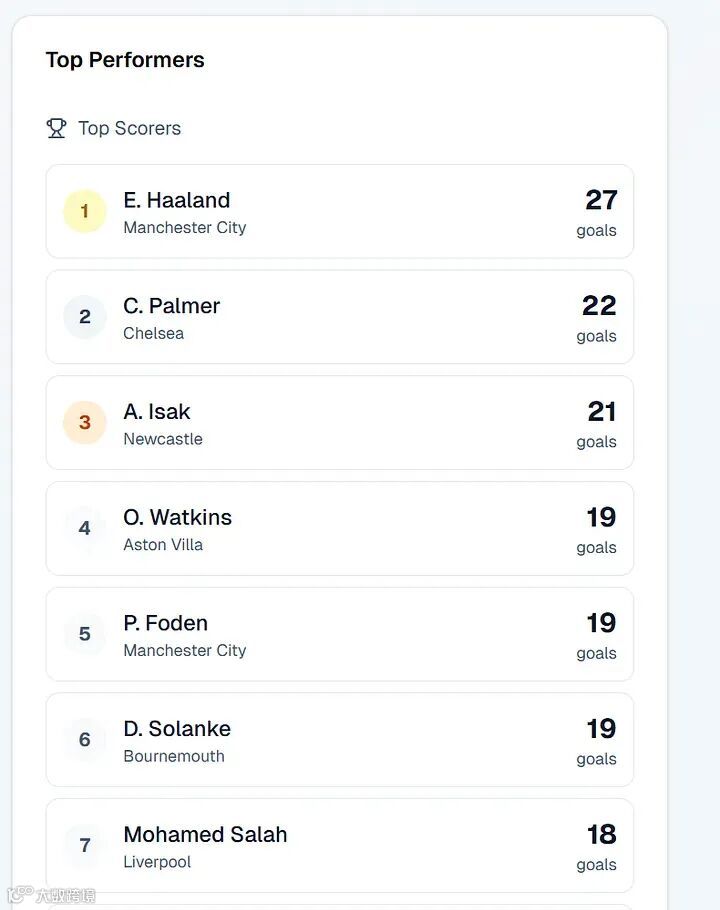This screenshot has height=910, width=720.
Task: Click the Newcastle team label
Action: tap(163, 439)
